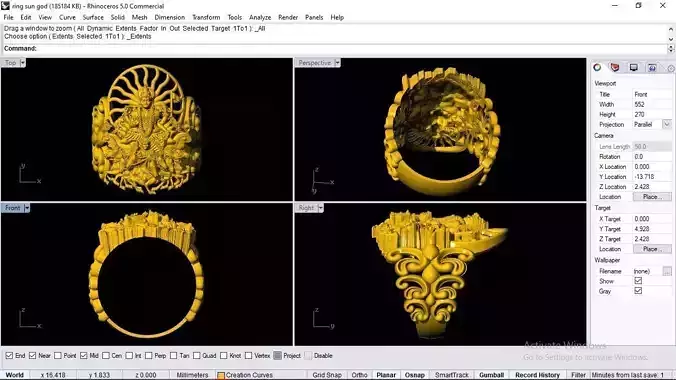Enable the Tan object snap
The image size is (676, 380).
click(173, 355)
